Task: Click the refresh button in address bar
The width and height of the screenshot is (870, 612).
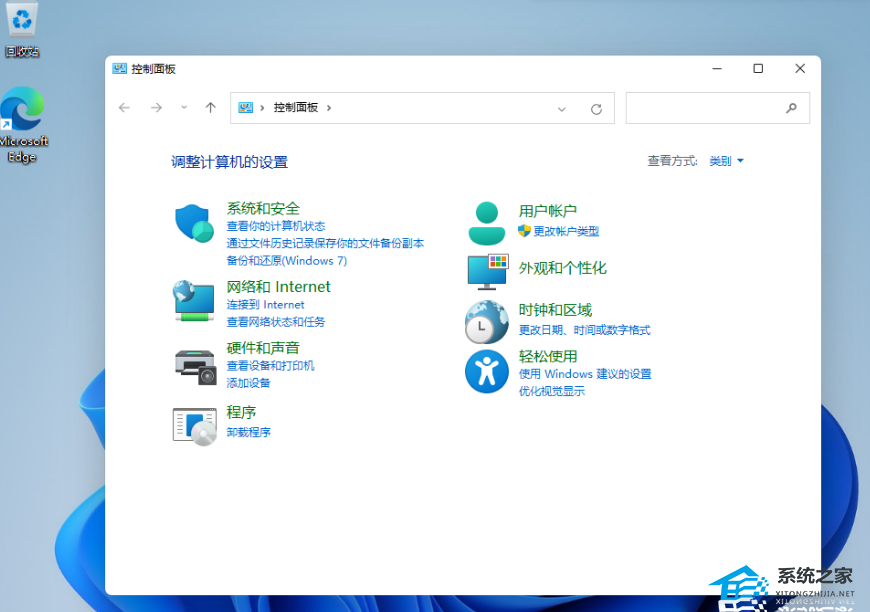Action: pyautogui.click(x=597, y=108)
